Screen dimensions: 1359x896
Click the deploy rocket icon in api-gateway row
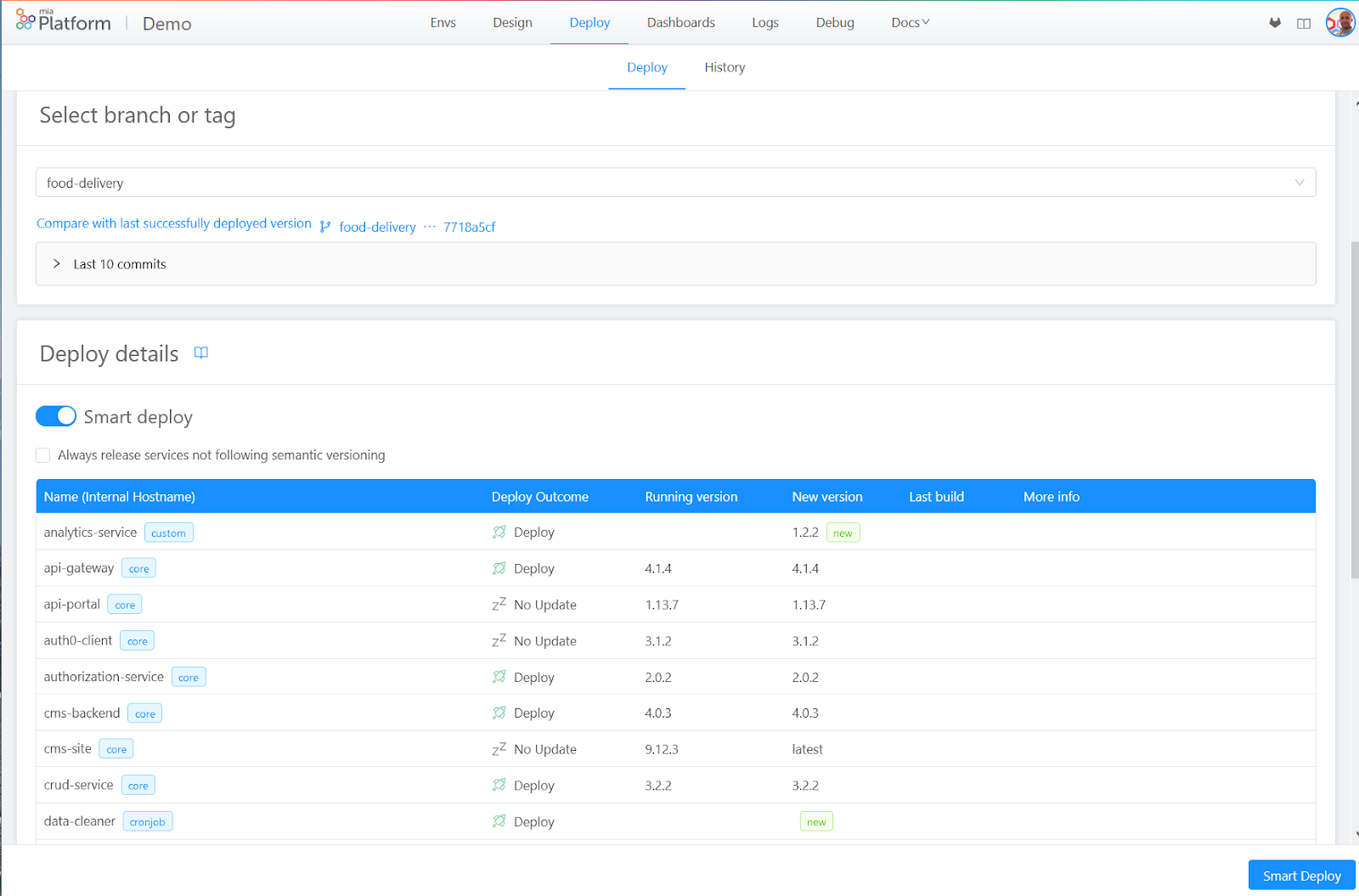point(499,567)
